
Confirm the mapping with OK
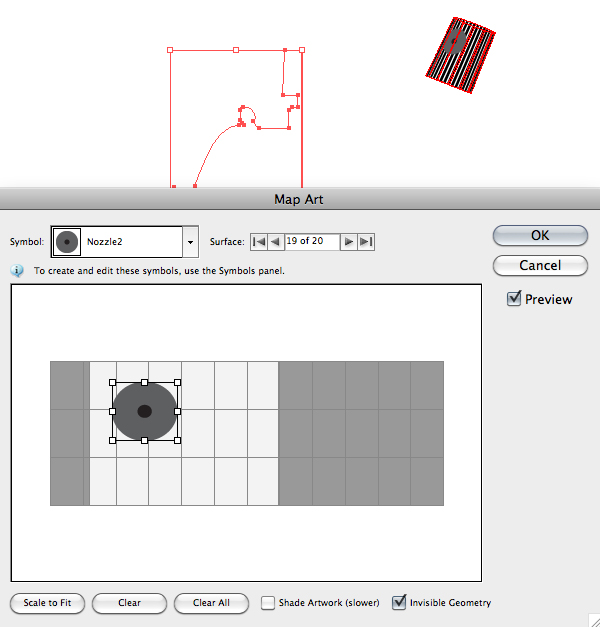540,235
